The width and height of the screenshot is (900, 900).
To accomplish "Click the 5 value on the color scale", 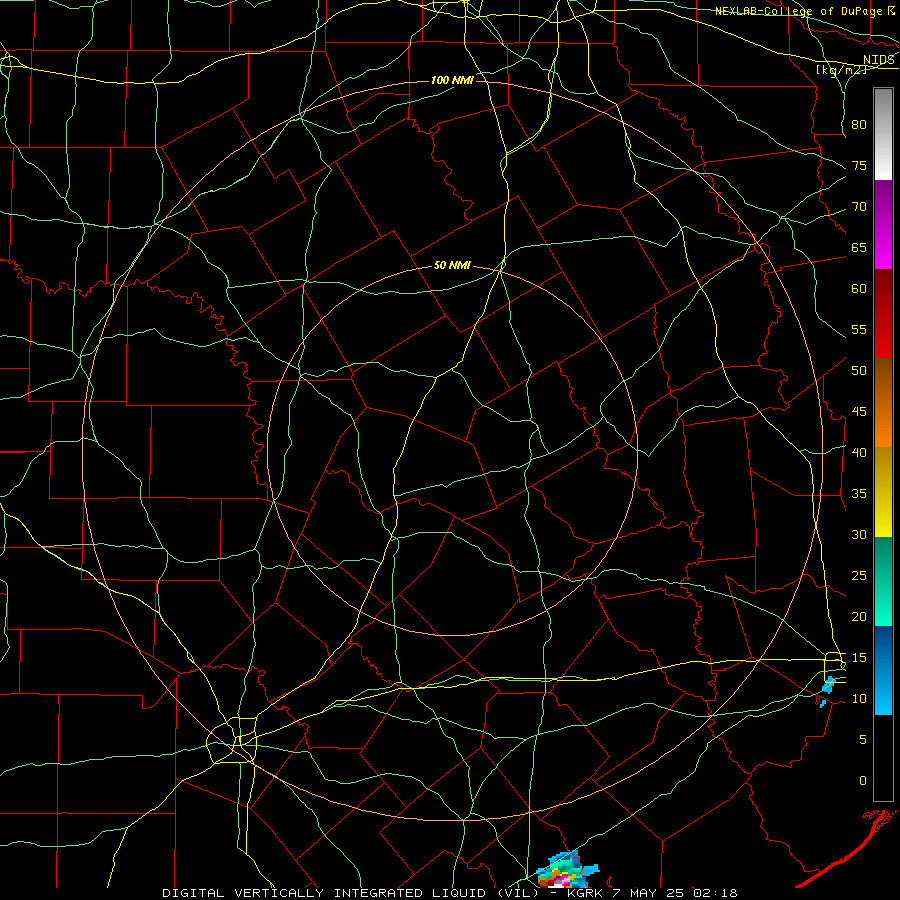I will 862,739.
